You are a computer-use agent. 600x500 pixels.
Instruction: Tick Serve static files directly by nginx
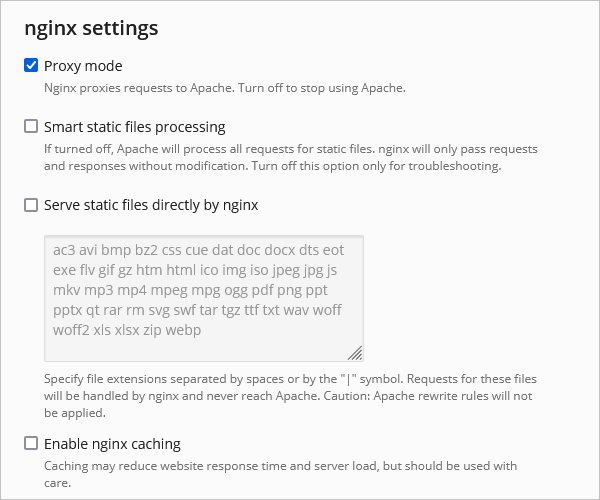31,205
